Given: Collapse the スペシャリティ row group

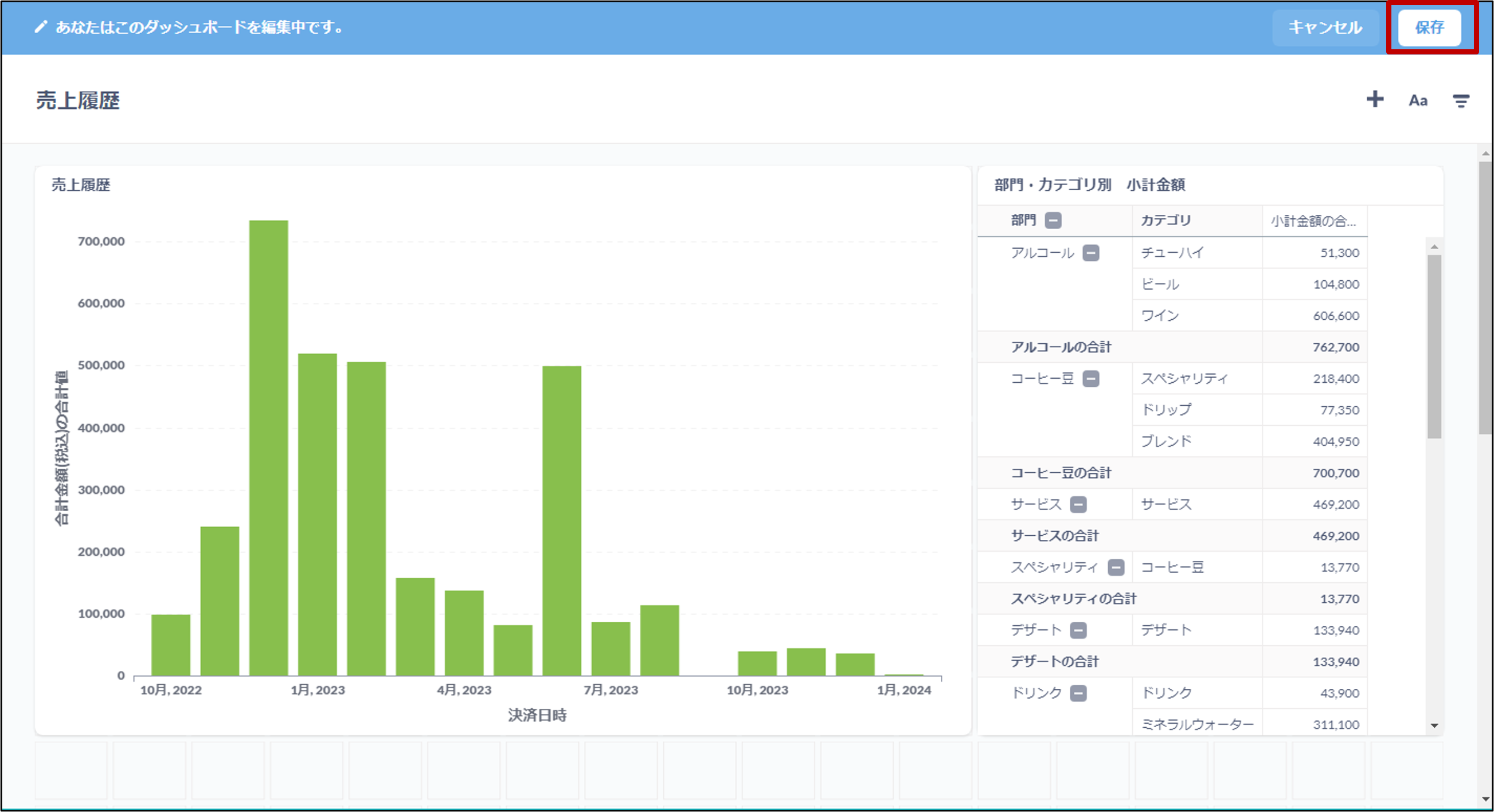Looking at the screenshot, I should (x=1115, y=567).
